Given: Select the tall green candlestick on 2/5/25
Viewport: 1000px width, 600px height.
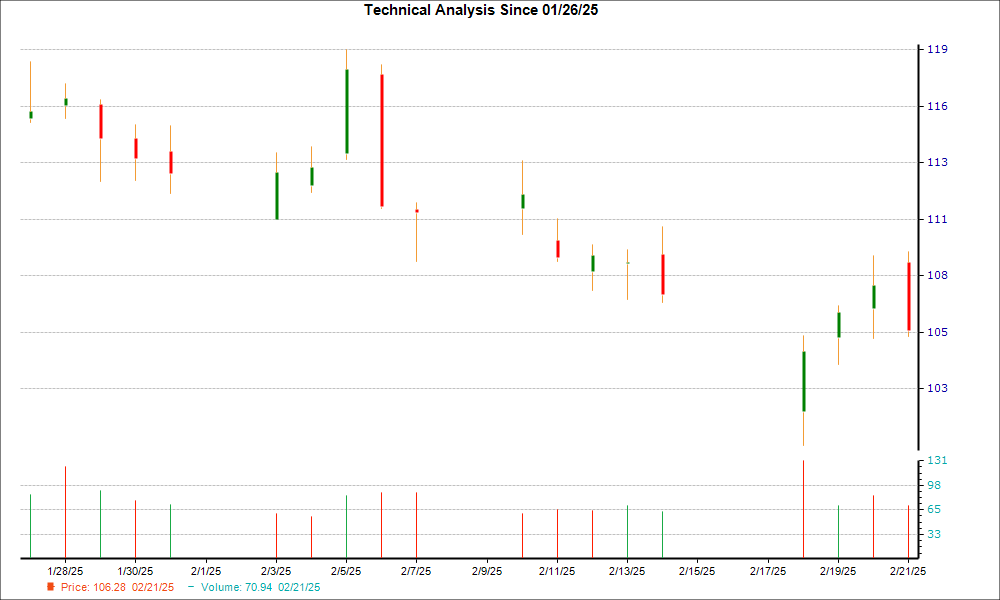Looking at the screenshot, I should [x=345, y=110].
